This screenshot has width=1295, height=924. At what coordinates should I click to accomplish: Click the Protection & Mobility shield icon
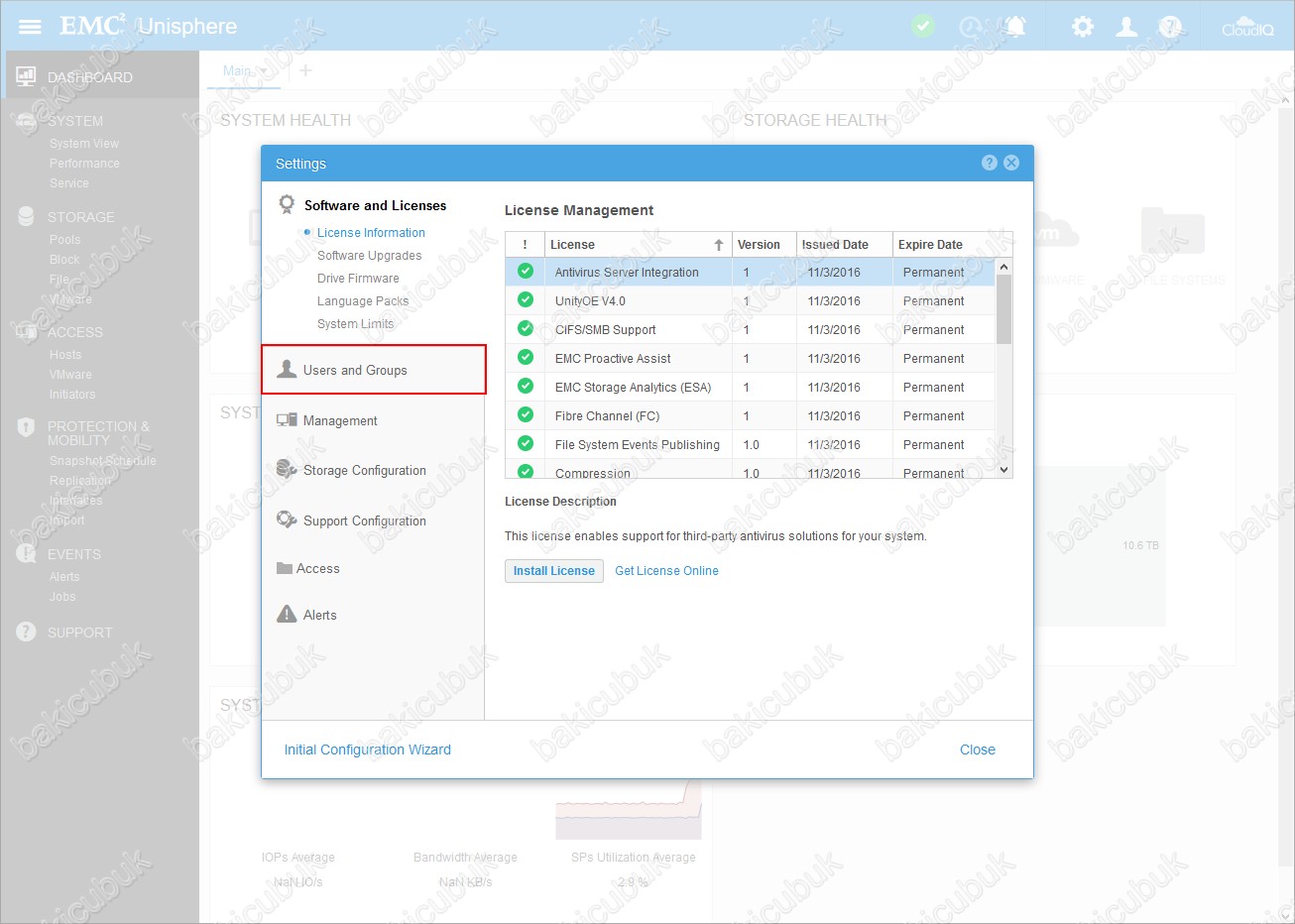(26, 427)
